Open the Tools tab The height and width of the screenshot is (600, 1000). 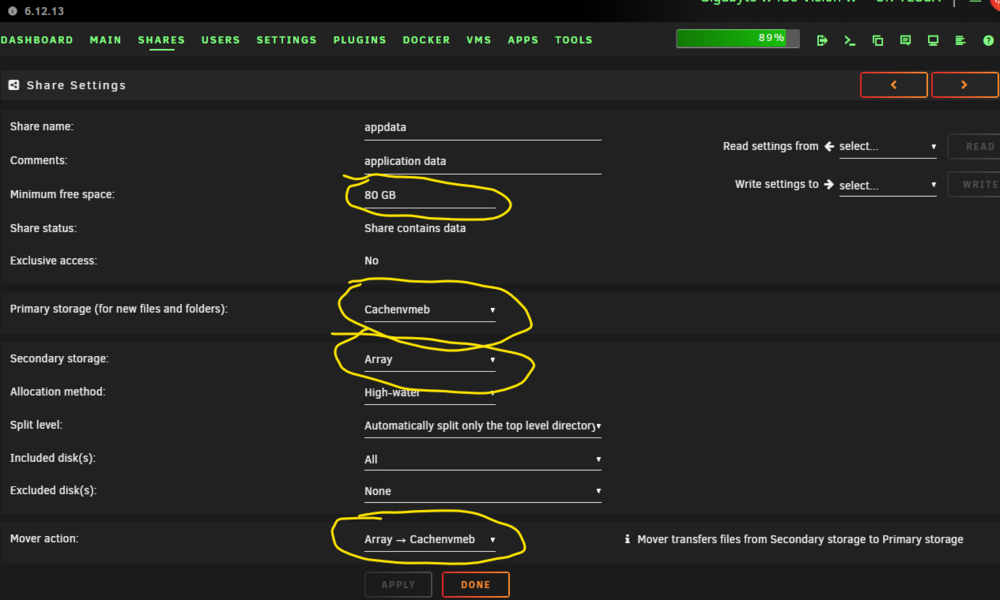click(573, 40)
